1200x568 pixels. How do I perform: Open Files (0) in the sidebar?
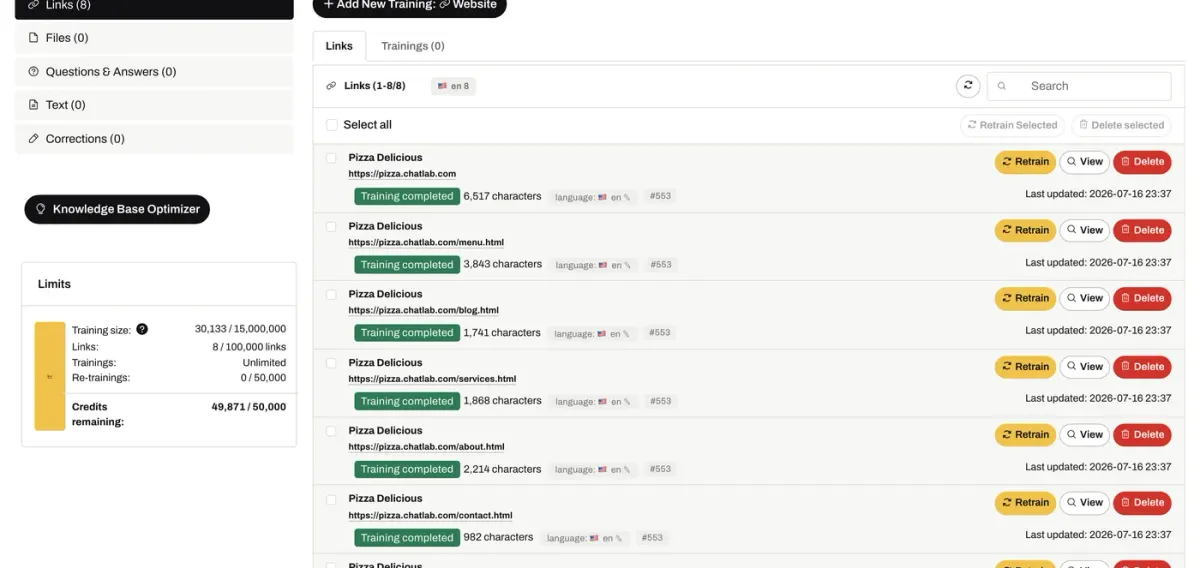pos(154,38)
